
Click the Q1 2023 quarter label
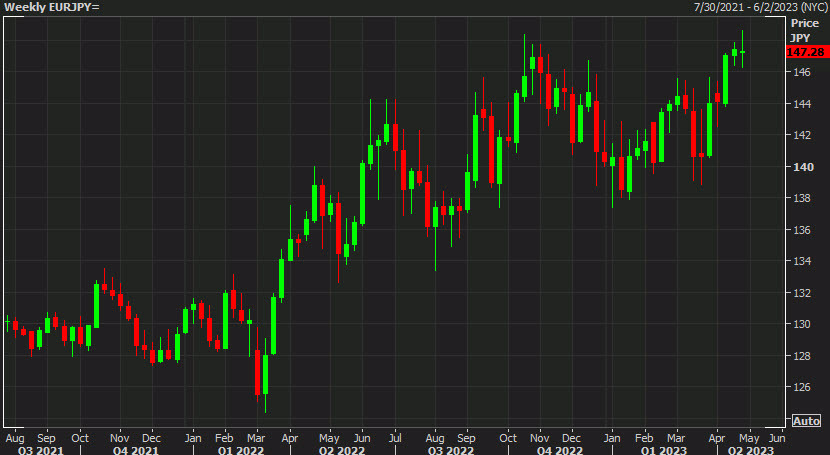pyautogui.click(x=663, y=450)
